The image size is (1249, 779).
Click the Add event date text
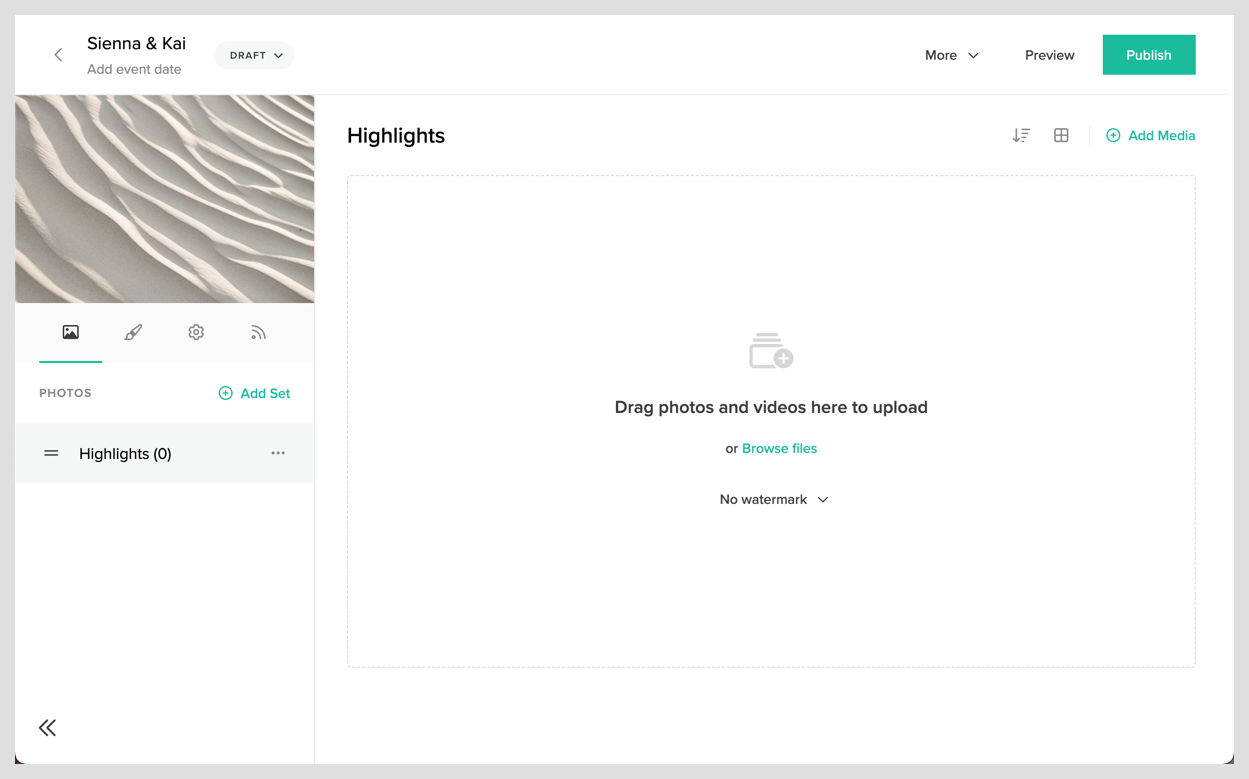pyautogui.click(x=134, y=69)
